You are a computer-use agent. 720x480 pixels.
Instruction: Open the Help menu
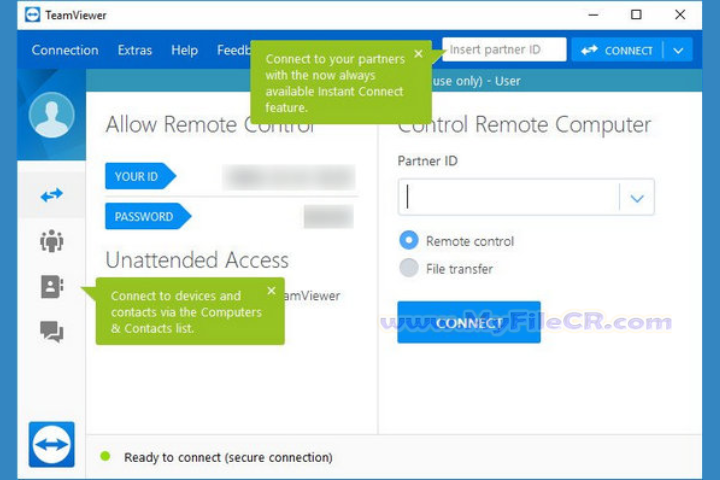coord(184,50)
